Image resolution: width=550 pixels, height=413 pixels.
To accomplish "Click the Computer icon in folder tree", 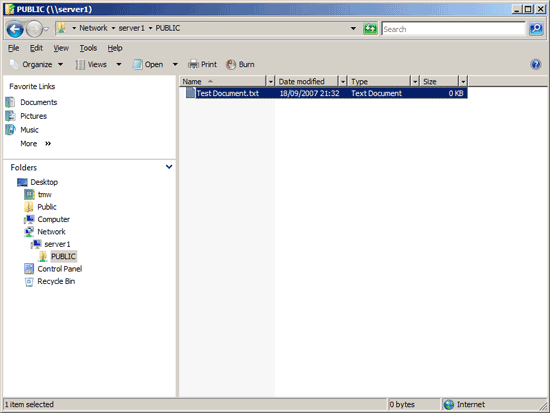I will click(x=29, y=219).
